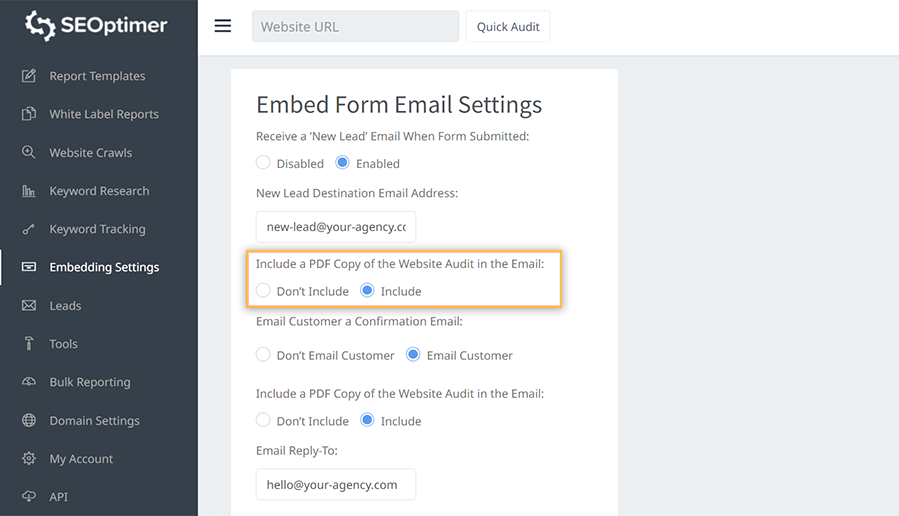Viewport: 899px width, 516px height.
Task: Toggle the hamburger menu icon
Action: tap(223, 26)
